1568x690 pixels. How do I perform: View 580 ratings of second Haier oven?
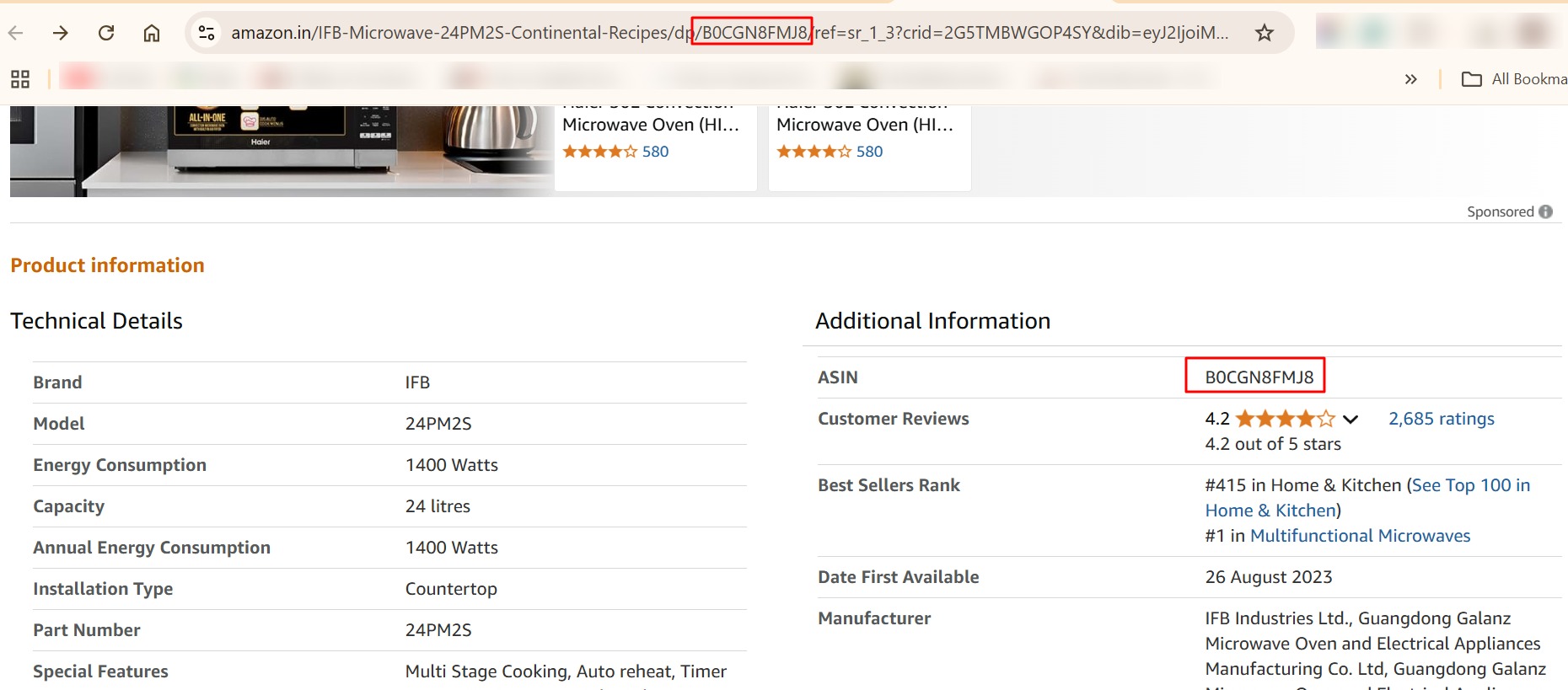(x=869, y=152)
